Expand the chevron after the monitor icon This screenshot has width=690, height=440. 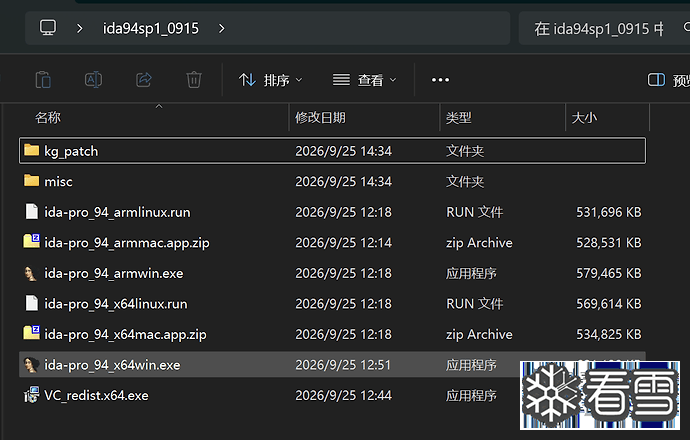[x=80, y=29]
